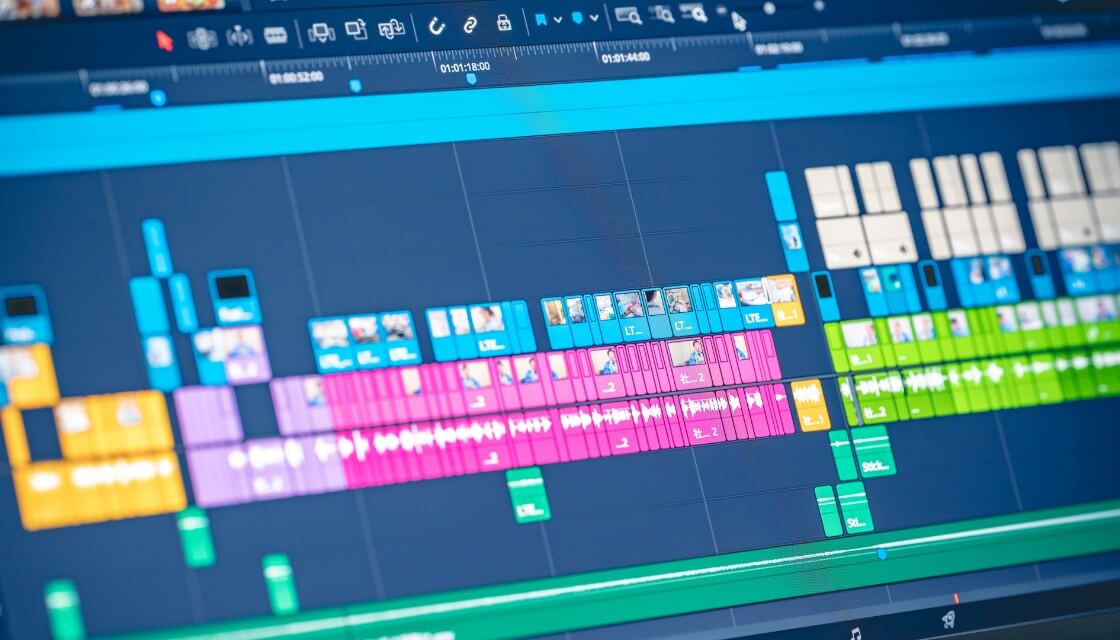
Task: Toggle the Position Lock padlock
Action: click(504, 22)
